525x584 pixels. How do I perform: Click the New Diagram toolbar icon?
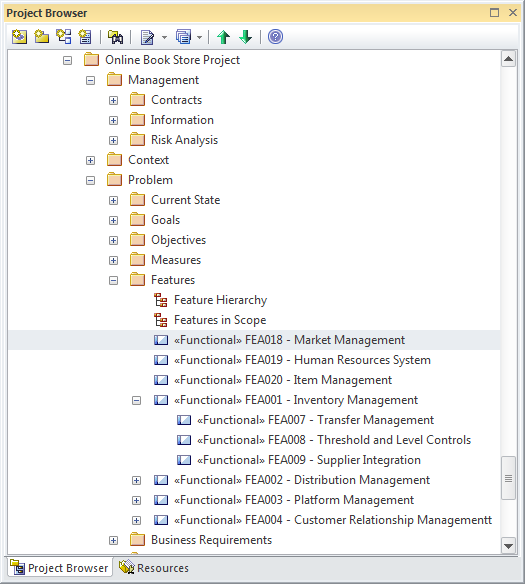(x=63, y=37)
